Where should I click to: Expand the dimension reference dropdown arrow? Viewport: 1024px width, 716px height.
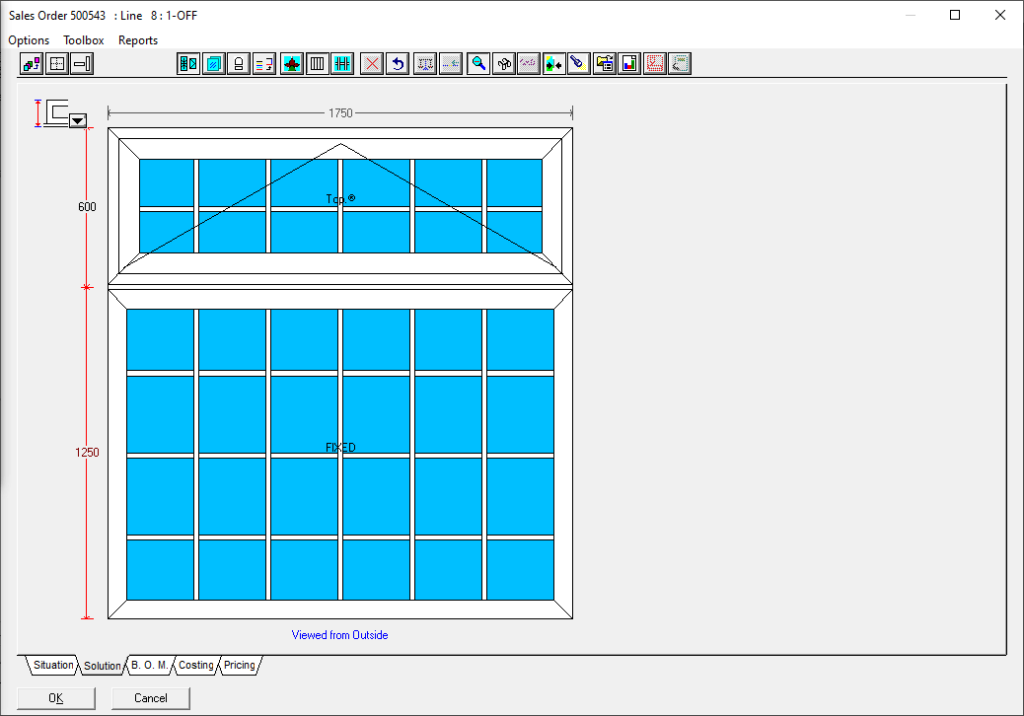pyautogui.click(x=78, y=120)
